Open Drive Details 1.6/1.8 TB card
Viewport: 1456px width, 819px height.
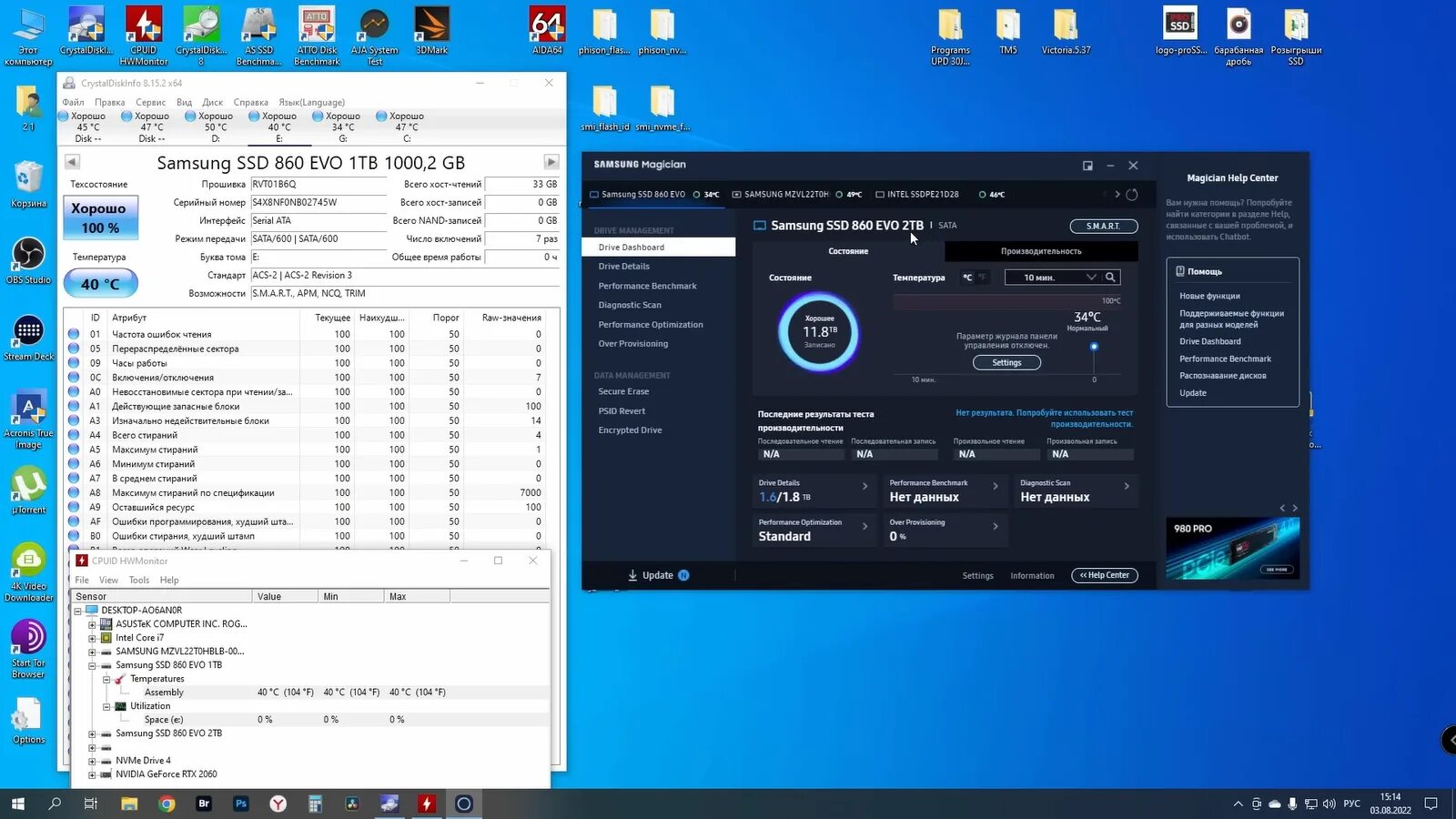tap(814, 491)
